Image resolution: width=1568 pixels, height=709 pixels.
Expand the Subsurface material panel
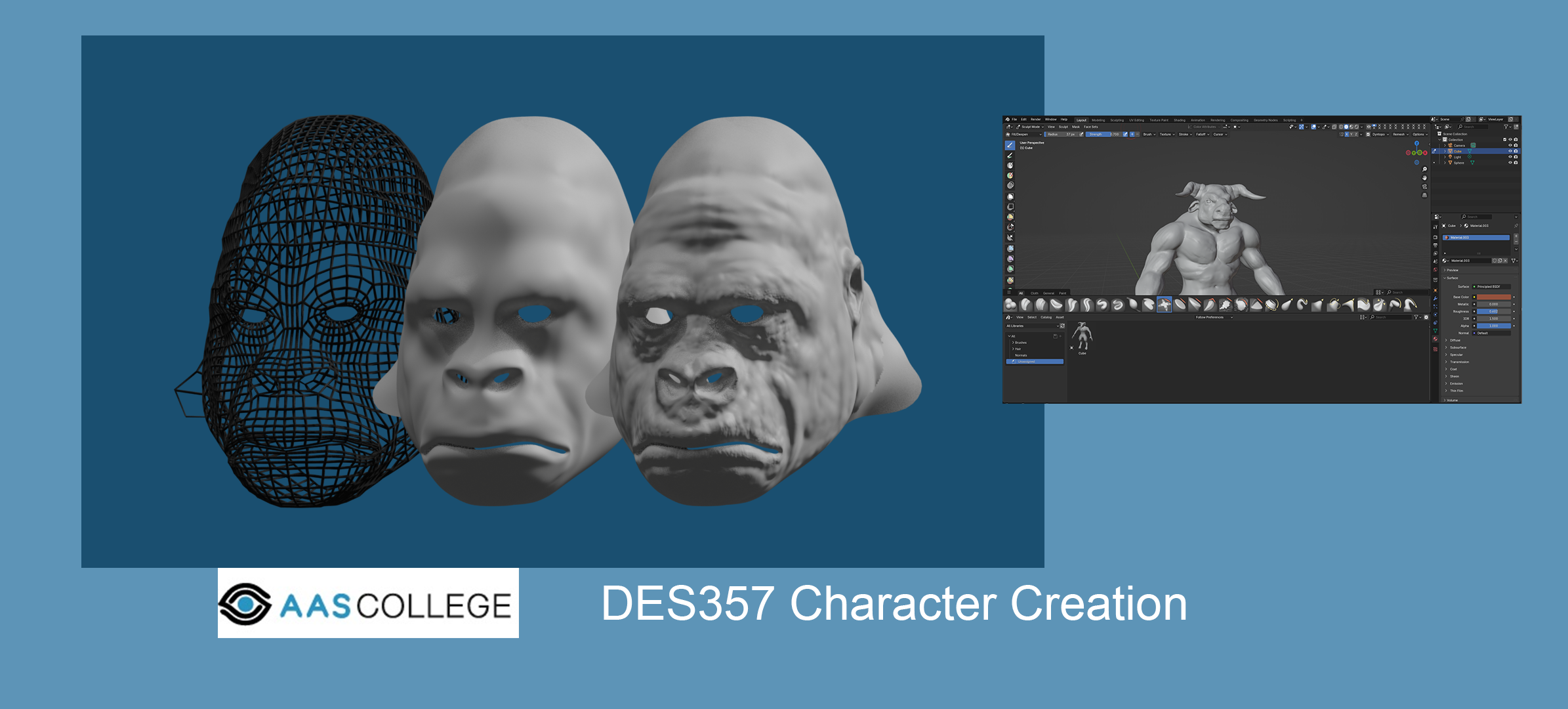[x=1458, y=347]
